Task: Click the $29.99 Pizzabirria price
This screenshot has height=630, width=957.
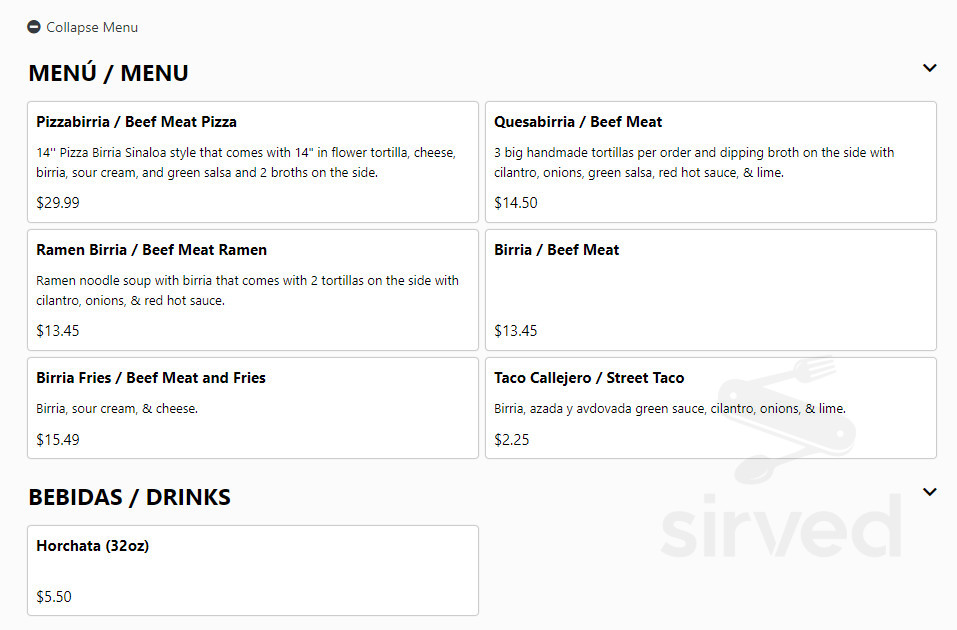Action: click(x=58, y=203)
